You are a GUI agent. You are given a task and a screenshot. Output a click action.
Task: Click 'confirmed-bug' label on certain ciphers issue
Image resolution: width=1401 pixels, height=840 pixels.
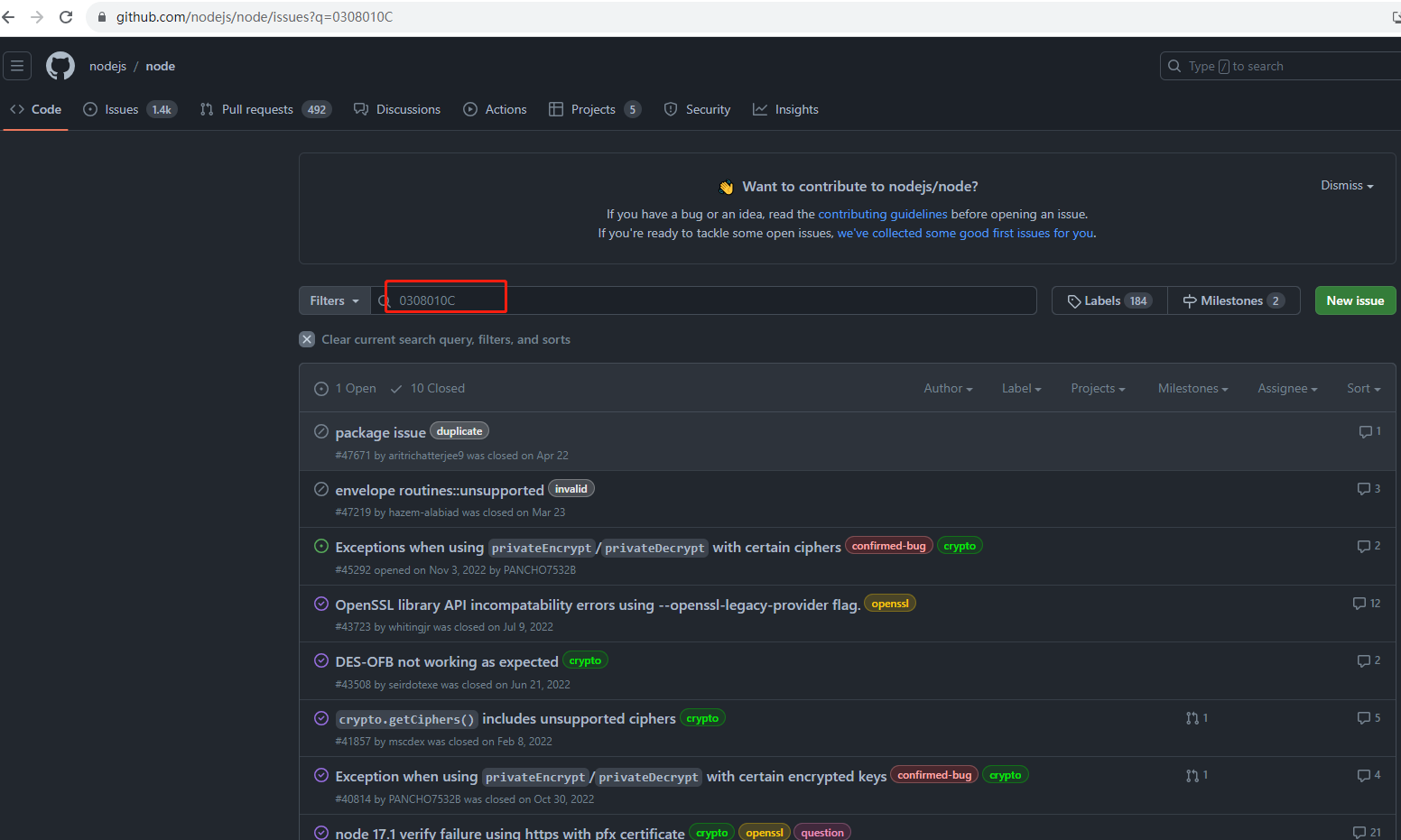tap(888, 546)
